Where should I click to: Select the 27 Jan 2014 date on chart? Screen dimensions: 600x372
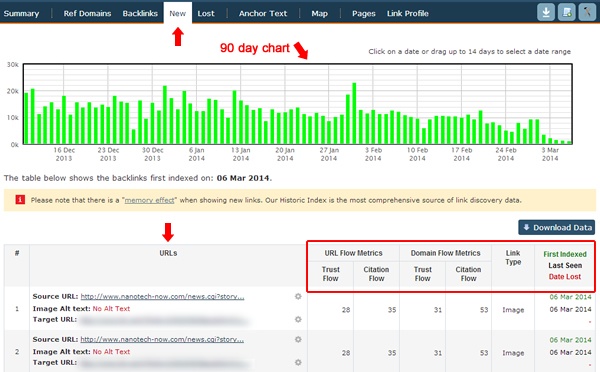click(329, 154)
